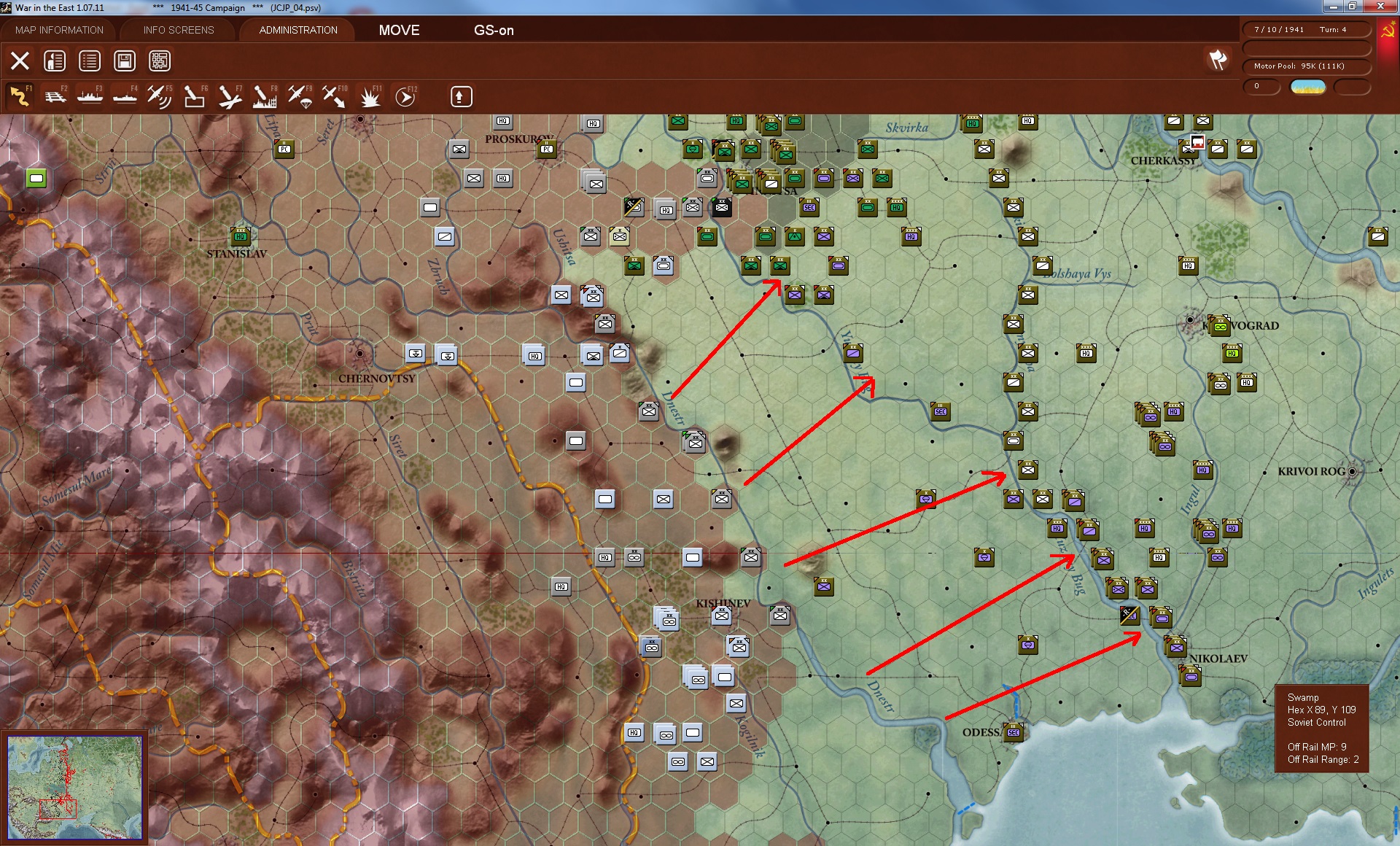Enable Air Recon (F5) plane with radar waves
1400x846 pixels.
point(160,96)
